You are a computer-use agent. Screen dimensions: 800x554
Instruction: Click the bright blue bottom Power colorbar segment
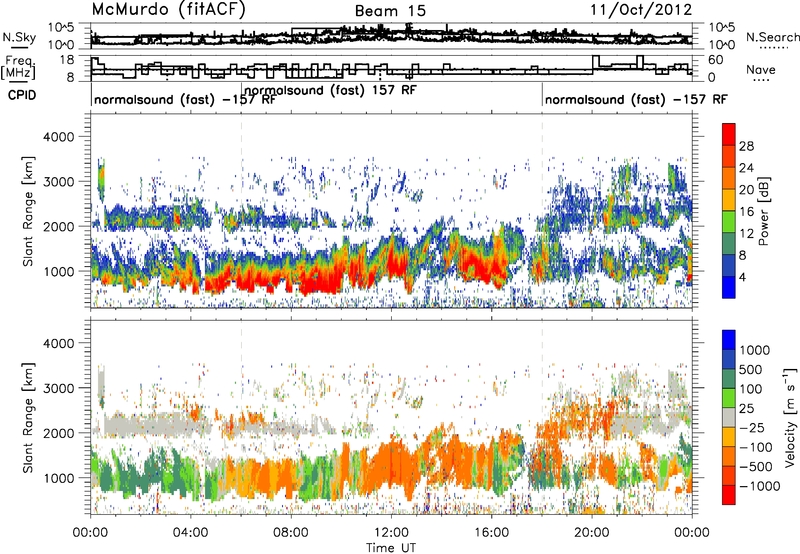coord(729,287)
